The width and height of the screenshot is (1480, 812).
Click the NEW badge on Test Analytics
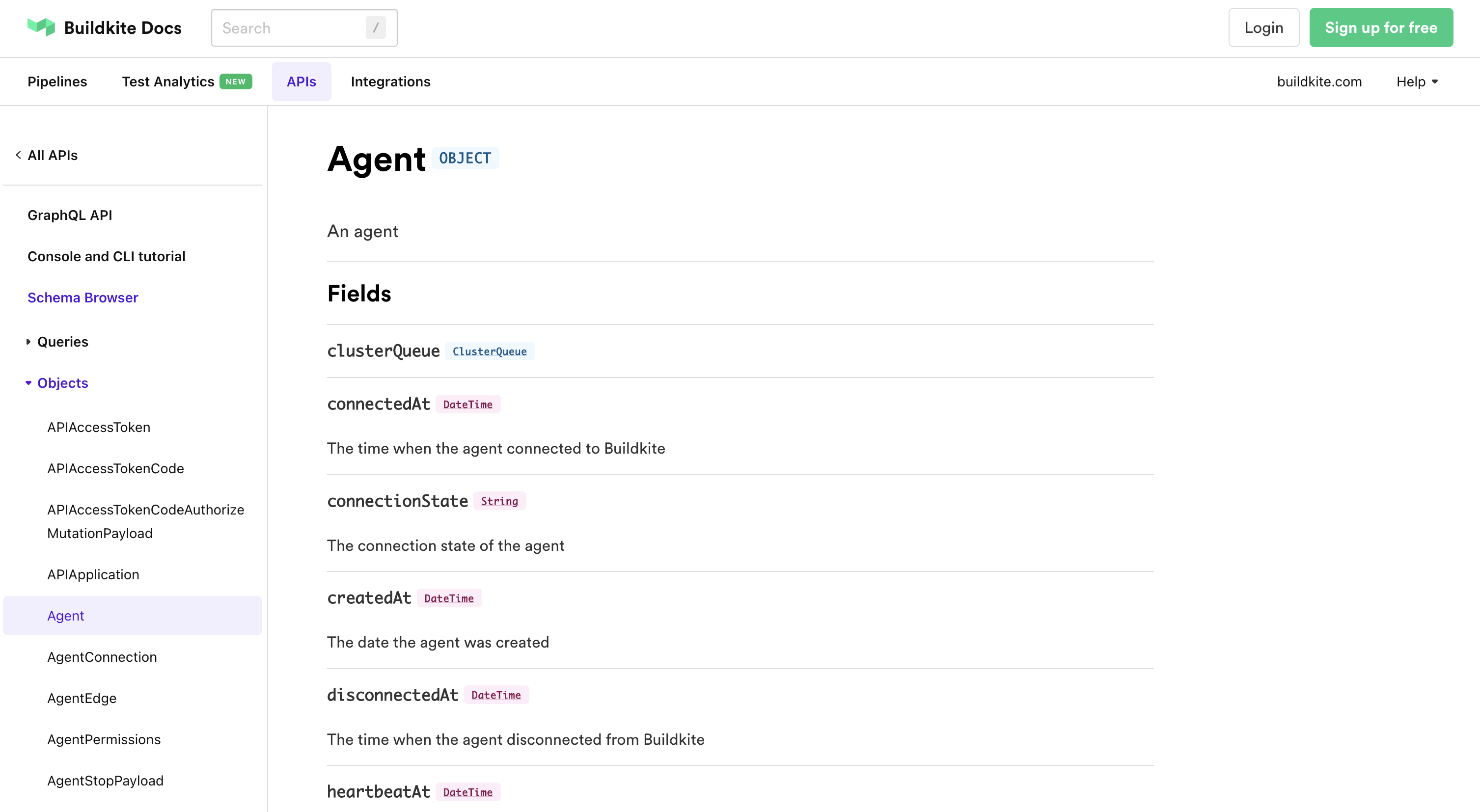pos(236,81)
